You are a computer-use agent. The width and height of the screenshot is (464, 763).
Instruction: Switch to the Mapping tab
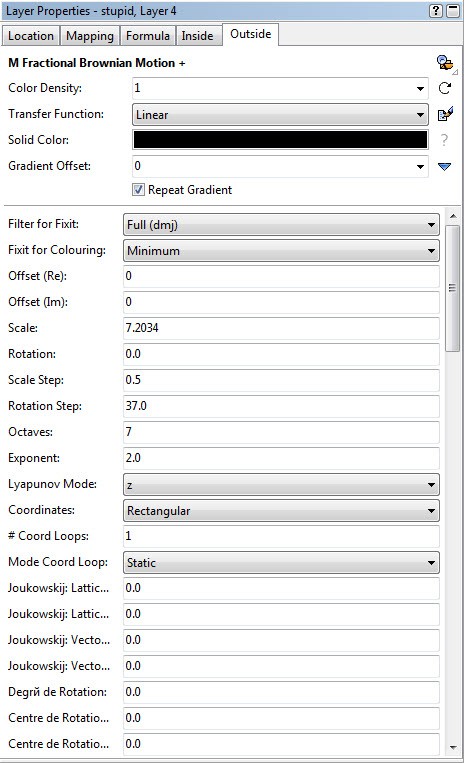pos(90,36)
